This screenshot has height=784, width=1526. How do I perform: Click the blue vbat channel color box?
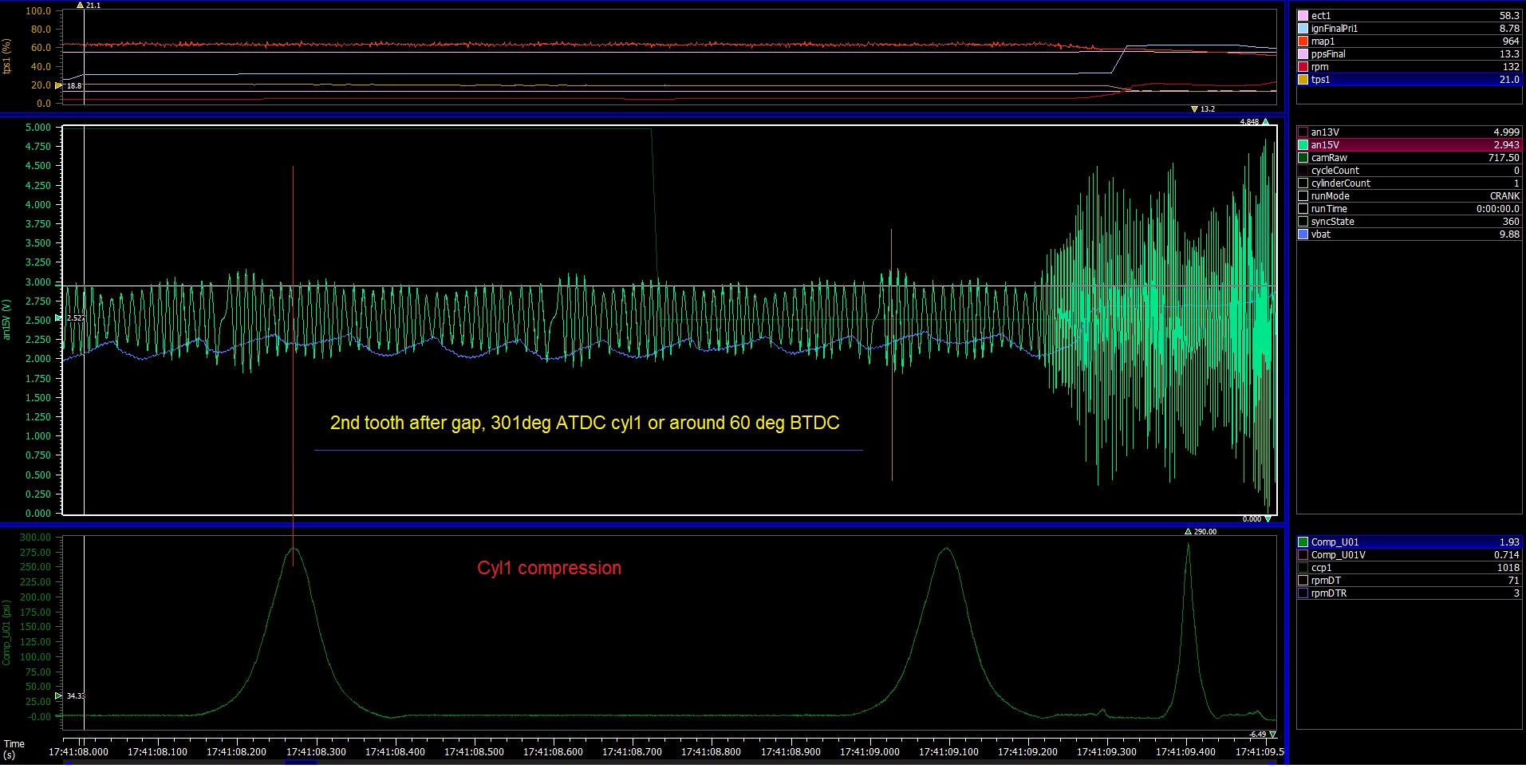click(1303, 234)
